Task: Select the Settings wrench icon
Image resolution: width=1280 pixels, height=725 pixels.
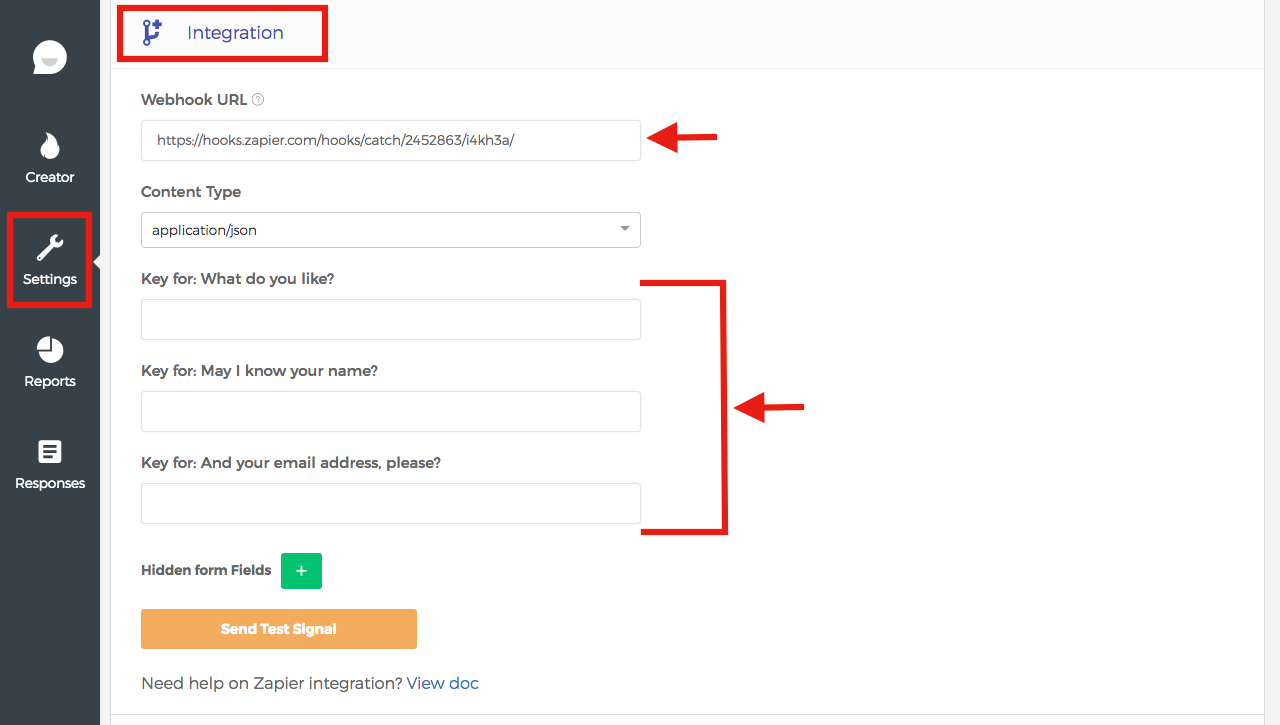Action: click(50, 248)
